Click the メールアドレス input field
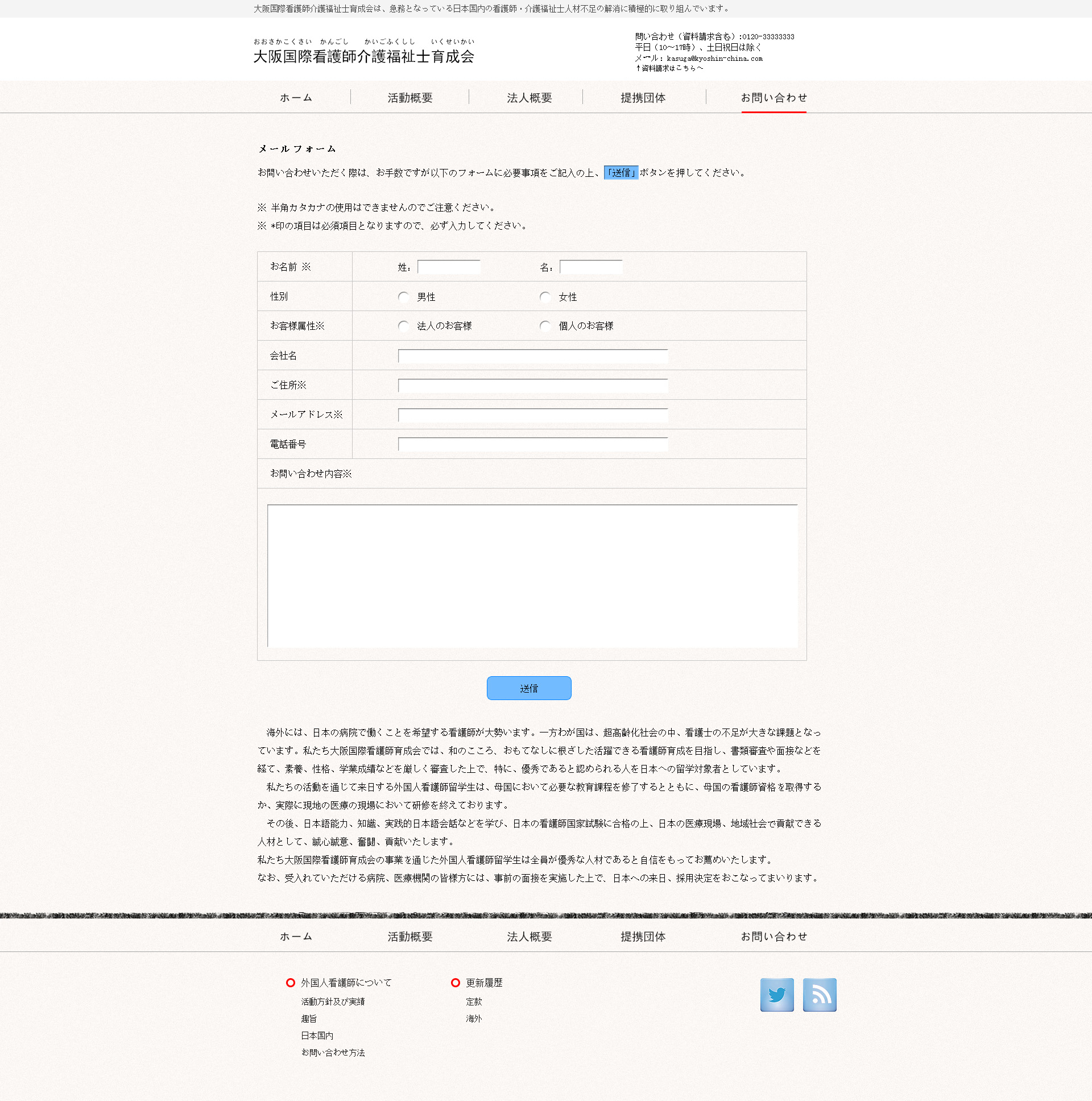This screenshot has width=1092, height=1101. point(532,416)
